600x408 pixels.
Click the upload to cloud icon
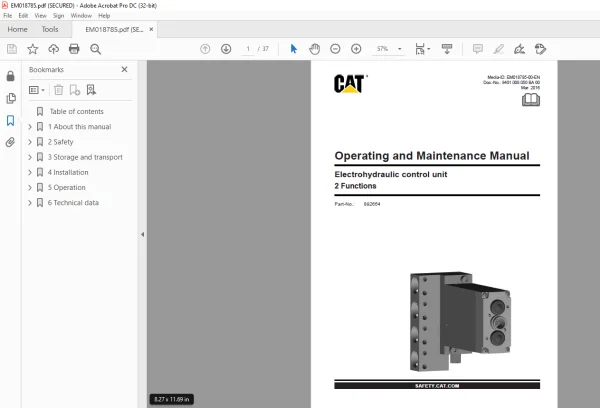point(54,49)
